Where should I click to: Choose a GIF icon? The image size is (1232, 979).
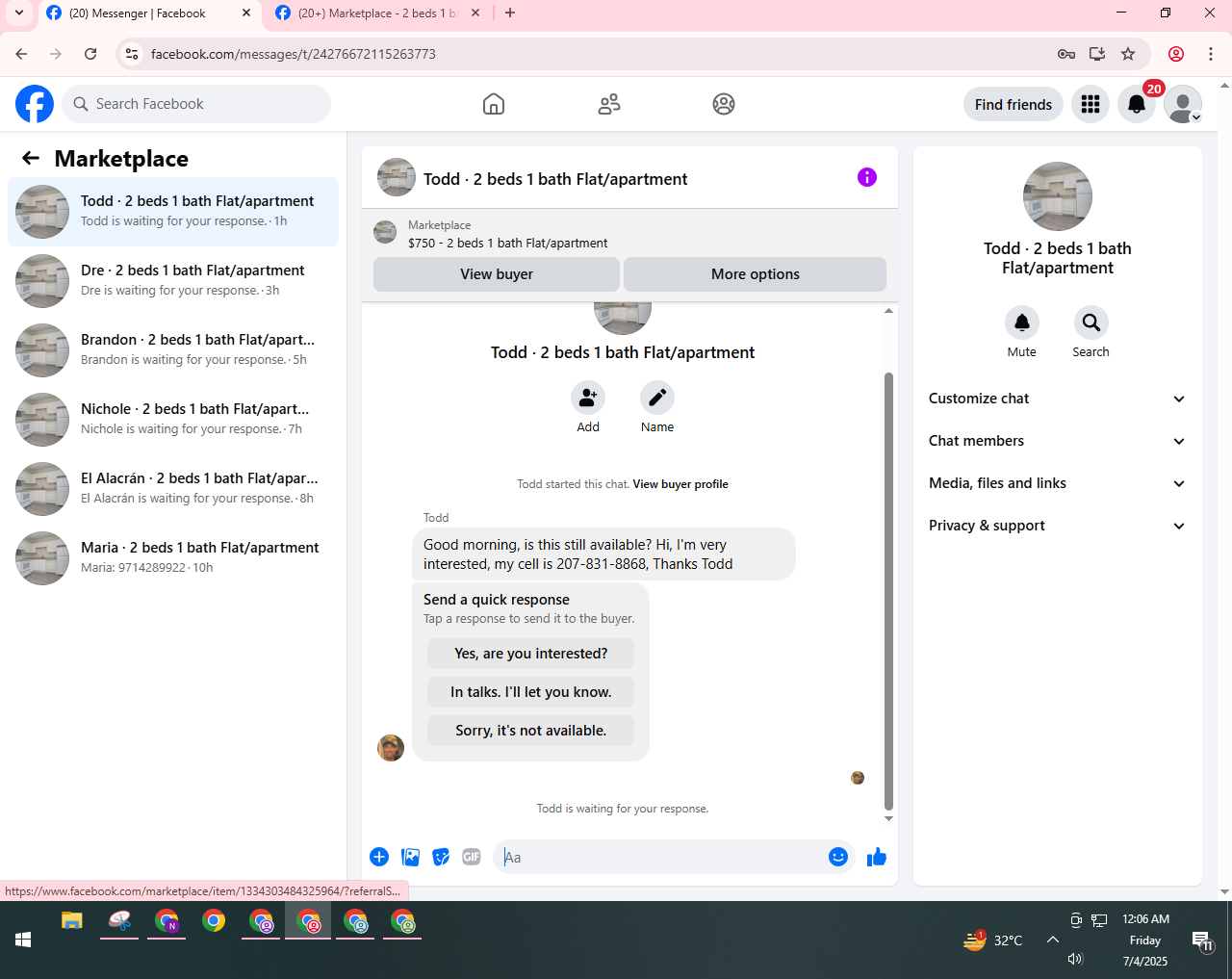[x=472, y=857]
